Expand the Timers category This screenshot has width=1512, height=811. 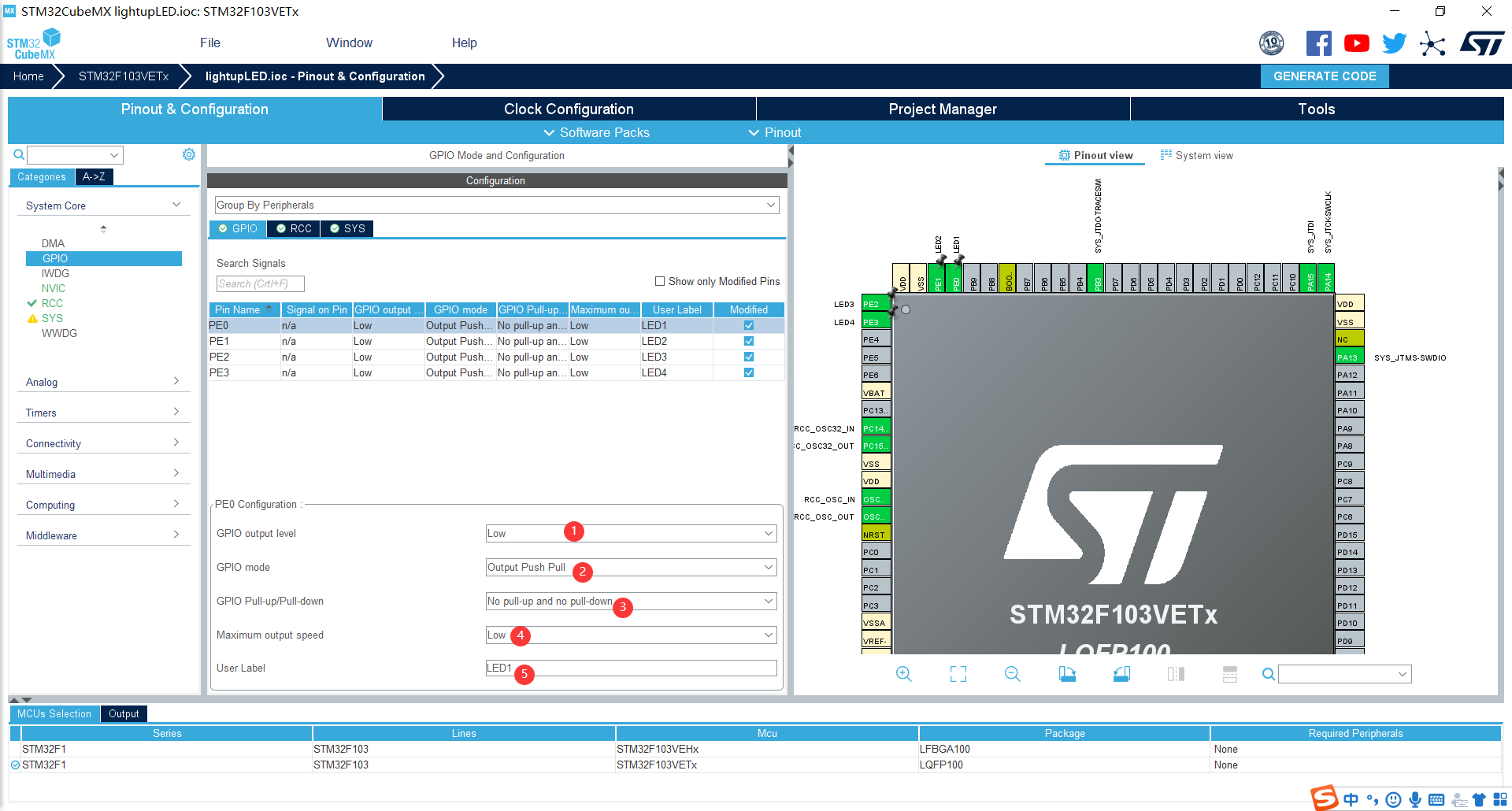point(103,413)
